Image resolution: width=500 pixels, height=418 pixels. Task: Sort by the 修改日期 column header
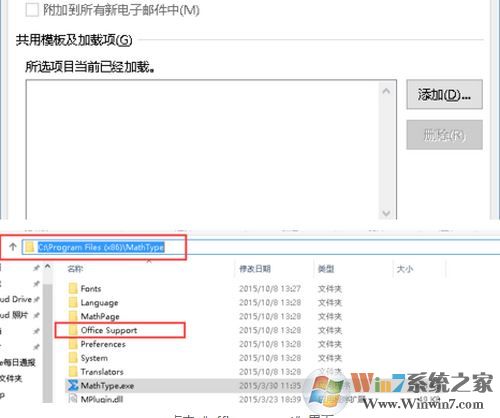coord(255,269)
